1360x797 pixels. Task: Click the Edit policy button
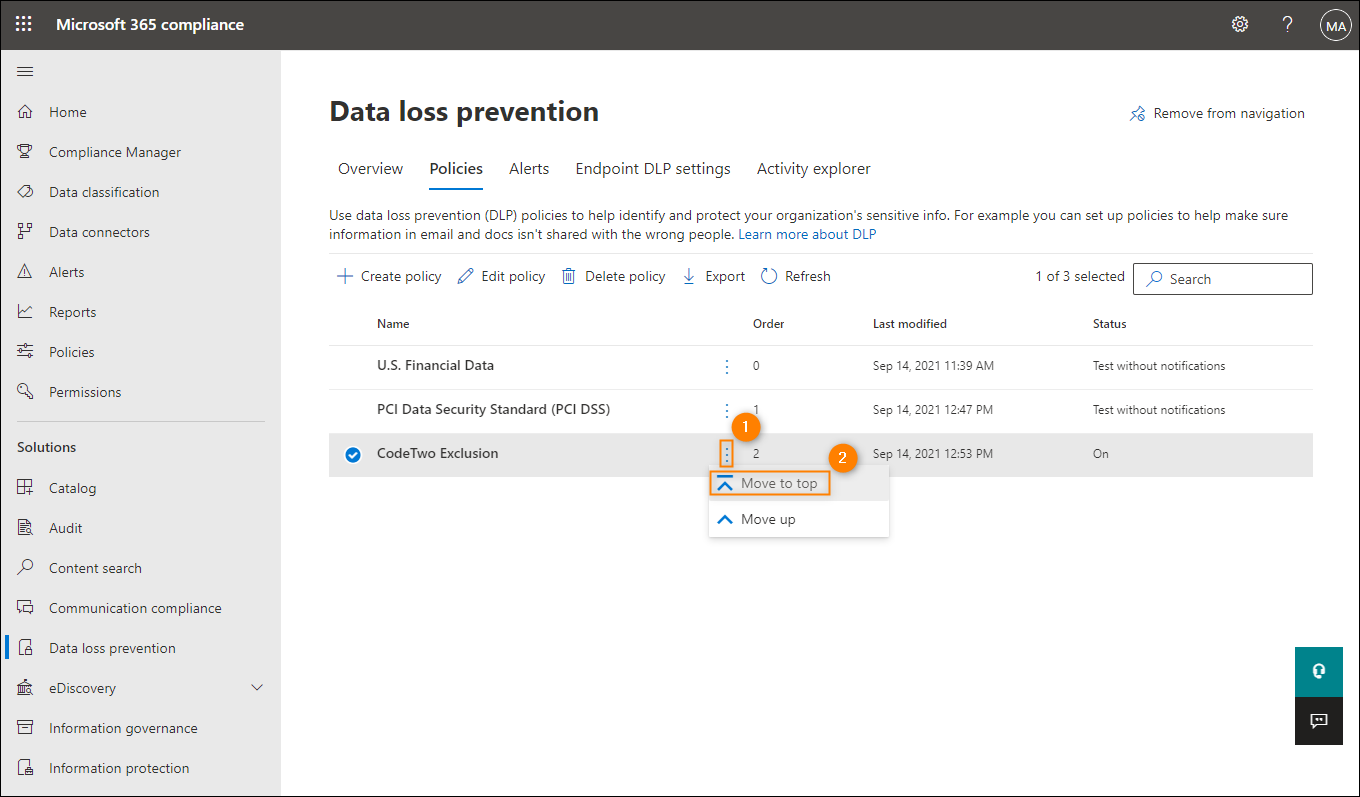point(501,276)
